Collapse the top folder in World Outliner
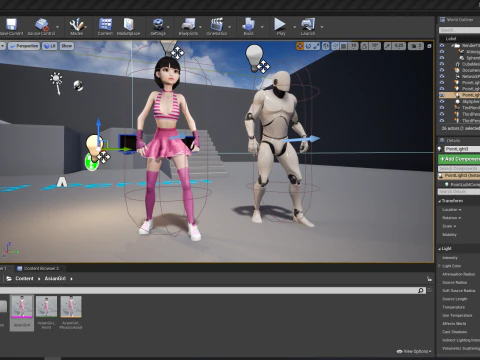 453,45
